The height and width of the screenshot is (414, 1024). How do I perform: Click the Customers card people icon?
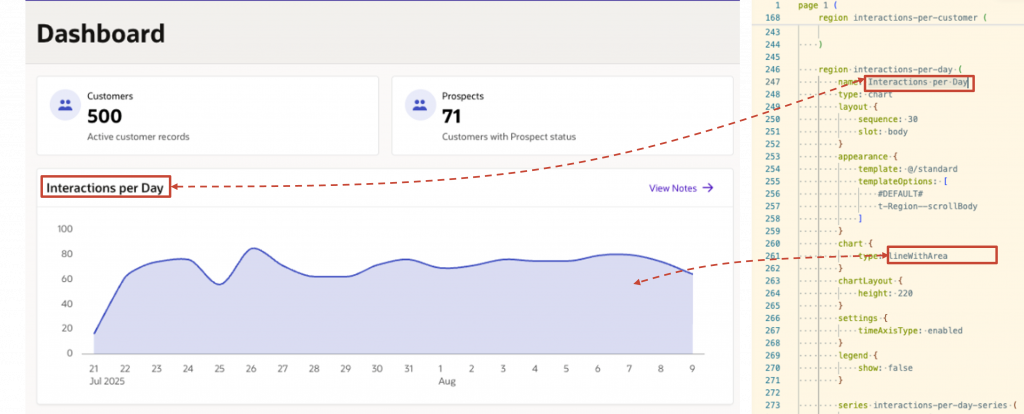pos(65,105)
